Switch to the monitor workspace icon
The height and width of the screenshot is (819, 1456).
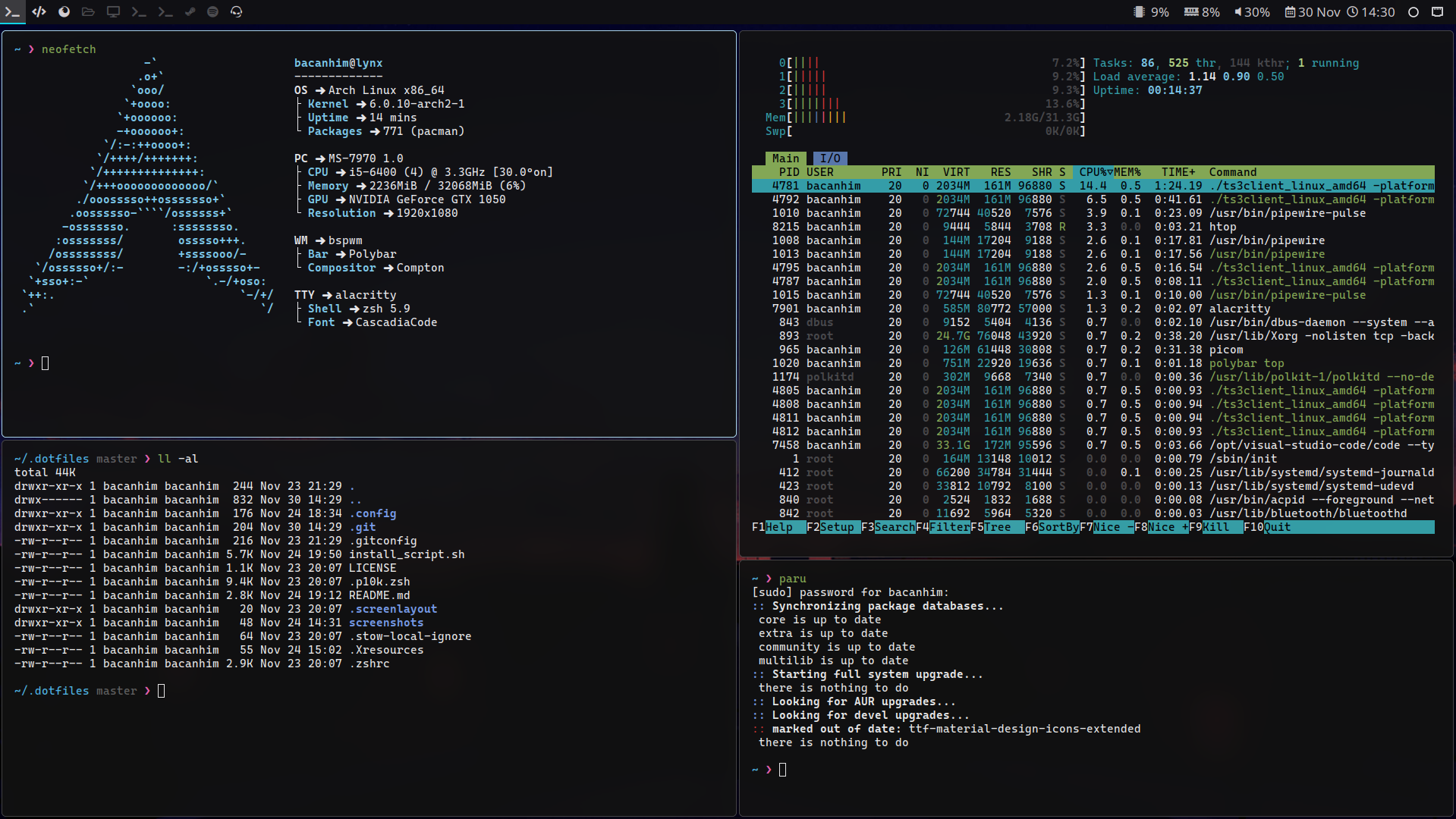(x=113, y=11)
